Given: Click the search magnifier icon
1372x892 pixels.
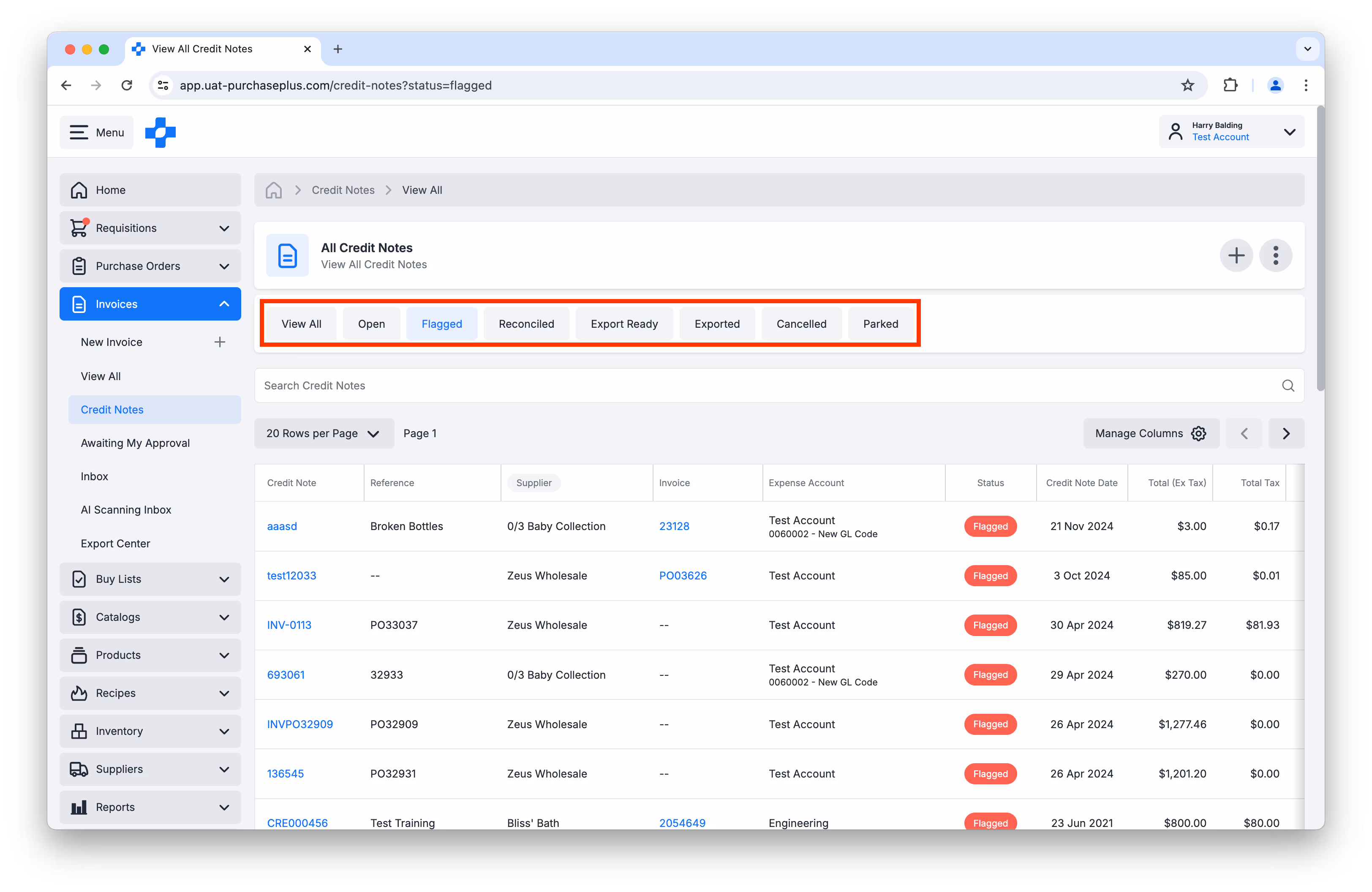Looking at the screenshot, I should coord(1288,386).
